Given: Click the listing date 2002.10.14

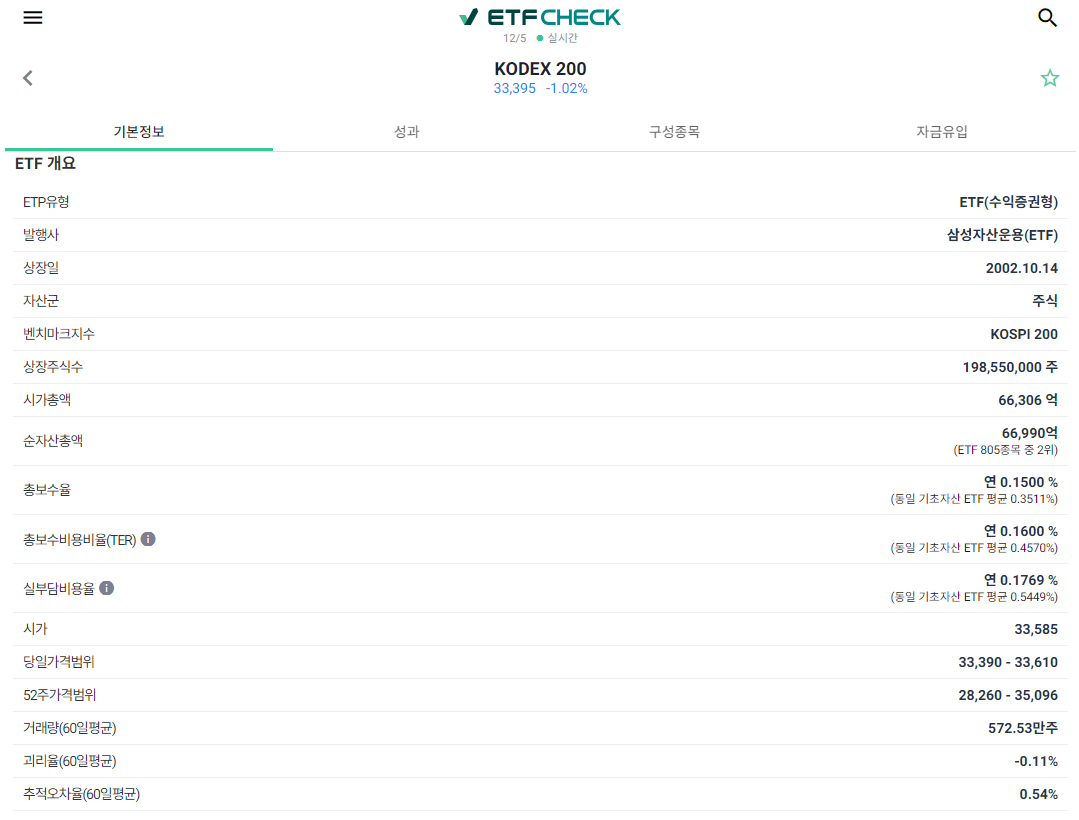Looking at the screenshot, I should [1021, 268].
